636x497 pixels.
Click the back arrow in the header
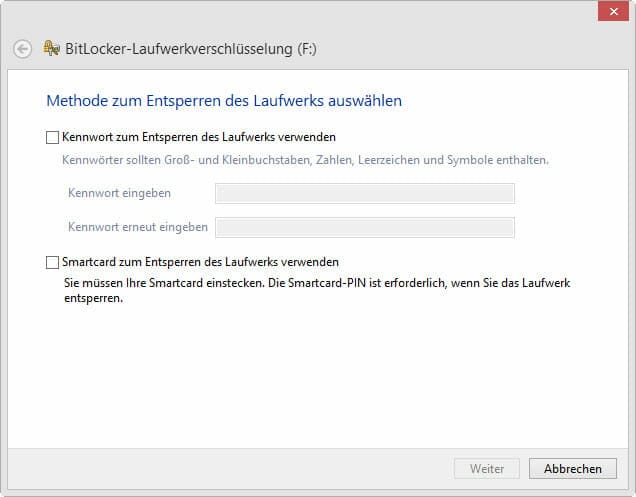click(x=22, y=48)
